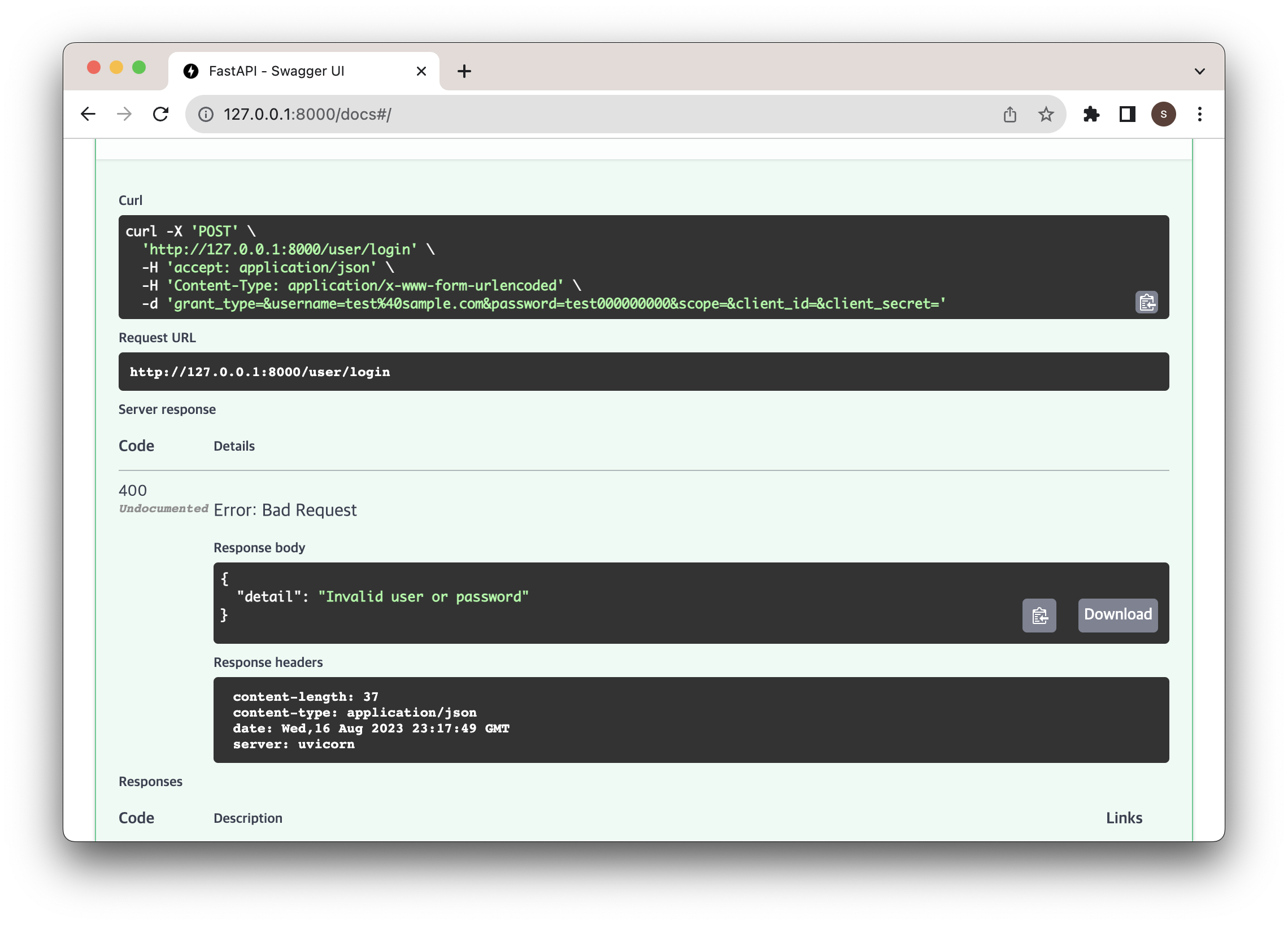Viewport: 1288px width, 925px height.
Task: Click the browser back arrow
Action: tap(88, 114)
